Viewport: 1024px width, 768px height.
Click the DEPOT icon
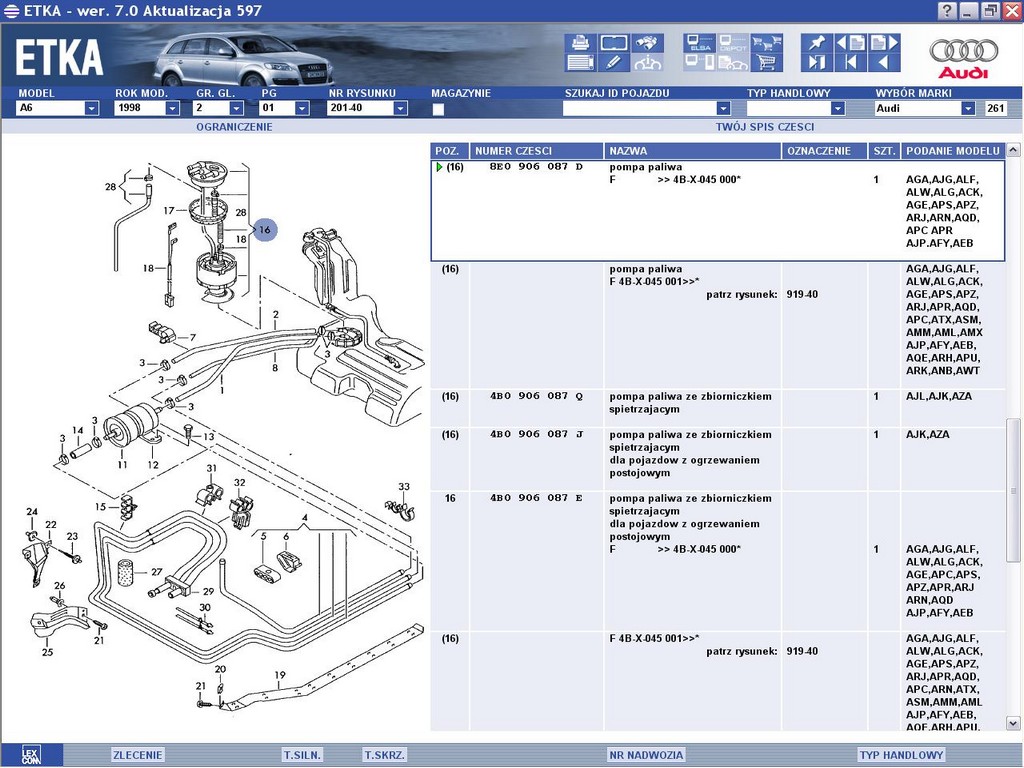pos(733,43)
